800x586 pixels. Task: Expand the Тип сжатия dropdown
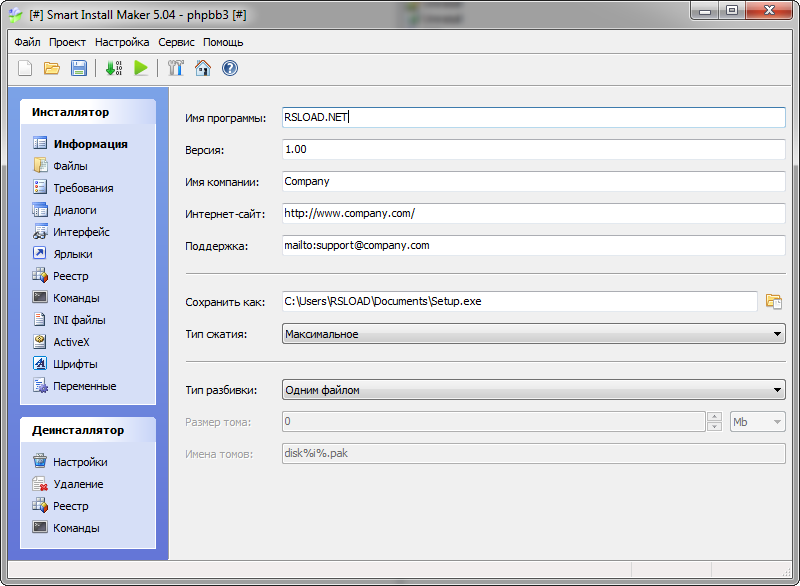tap(777, 334)
